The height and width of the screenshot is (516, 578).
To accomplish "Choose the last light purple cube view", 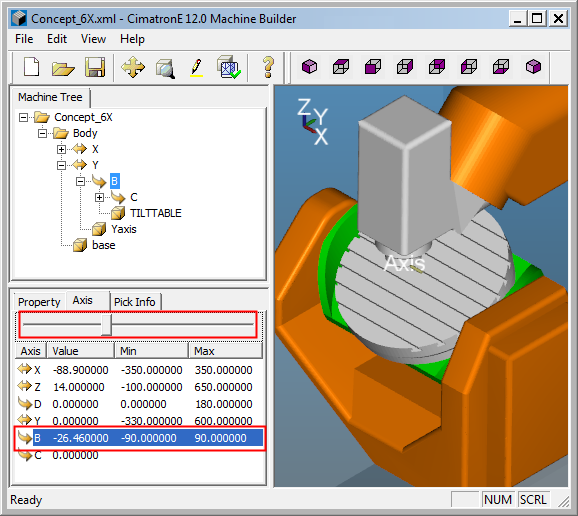I will coord(533,67).
